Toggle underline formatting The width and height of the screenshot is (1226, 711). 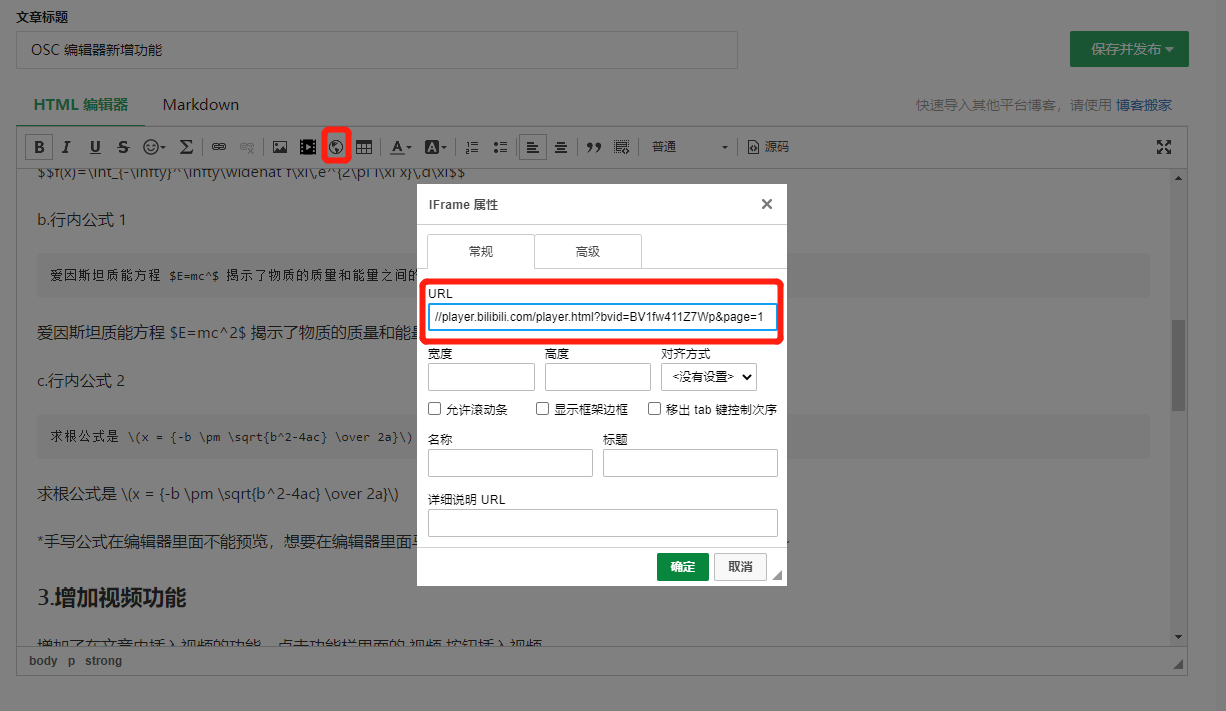click(x=95, y=147)
